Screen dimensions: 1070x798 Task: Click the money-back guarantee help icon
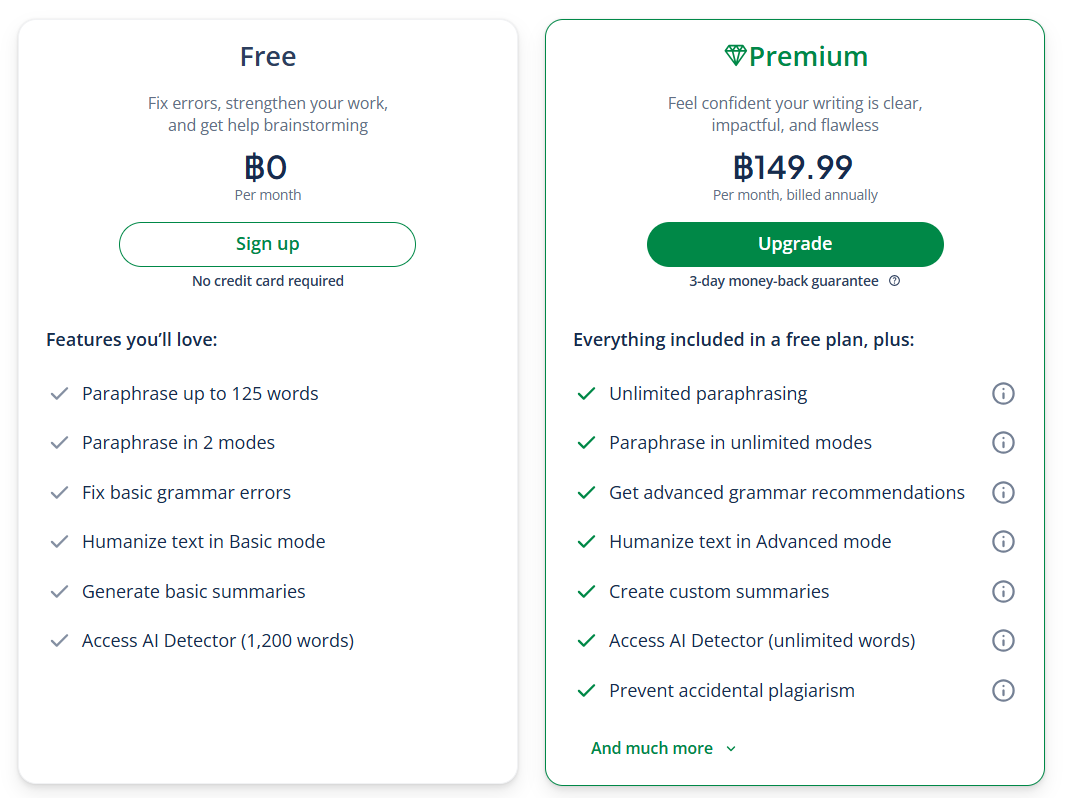[894, 281]
